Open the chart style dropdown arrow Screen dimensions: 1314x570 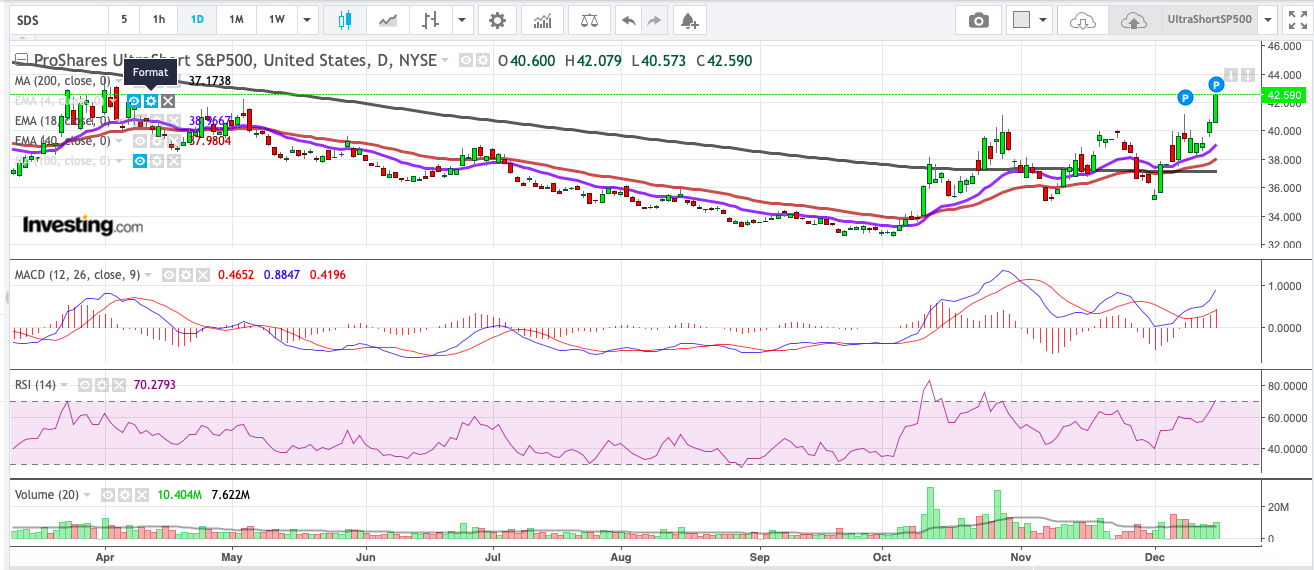[x=461, y=20]
